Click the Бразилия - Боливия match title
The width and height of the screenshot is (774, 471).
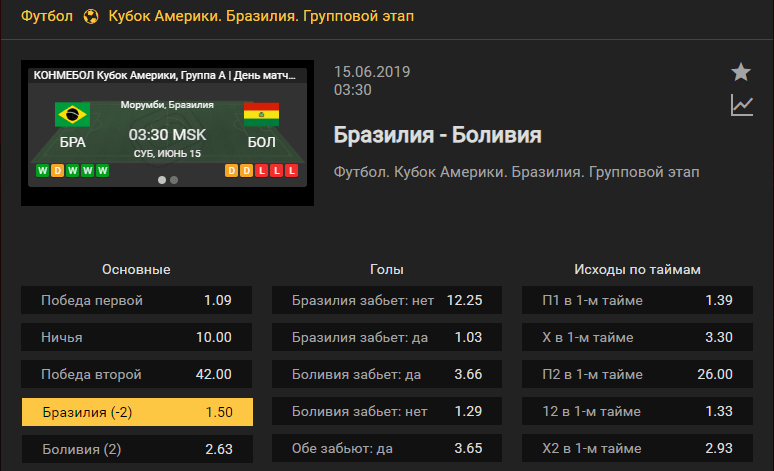(x=437, y=135)
